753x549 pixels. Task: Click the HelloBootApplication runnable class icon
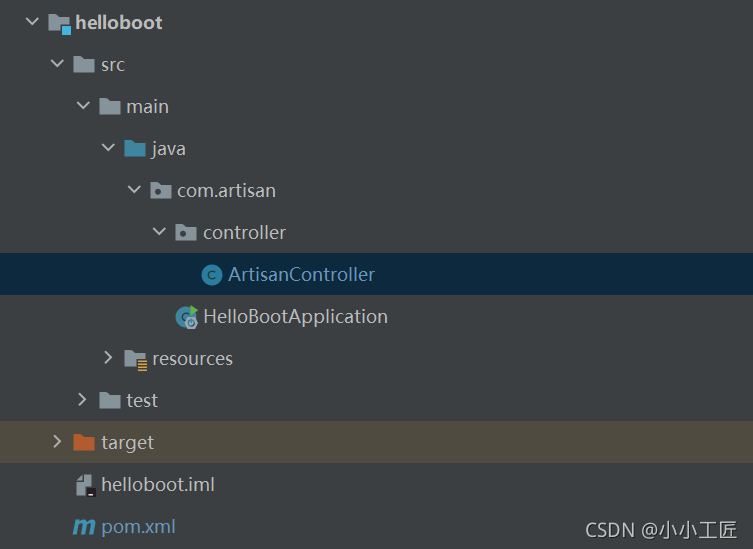[x=187, y=317]
